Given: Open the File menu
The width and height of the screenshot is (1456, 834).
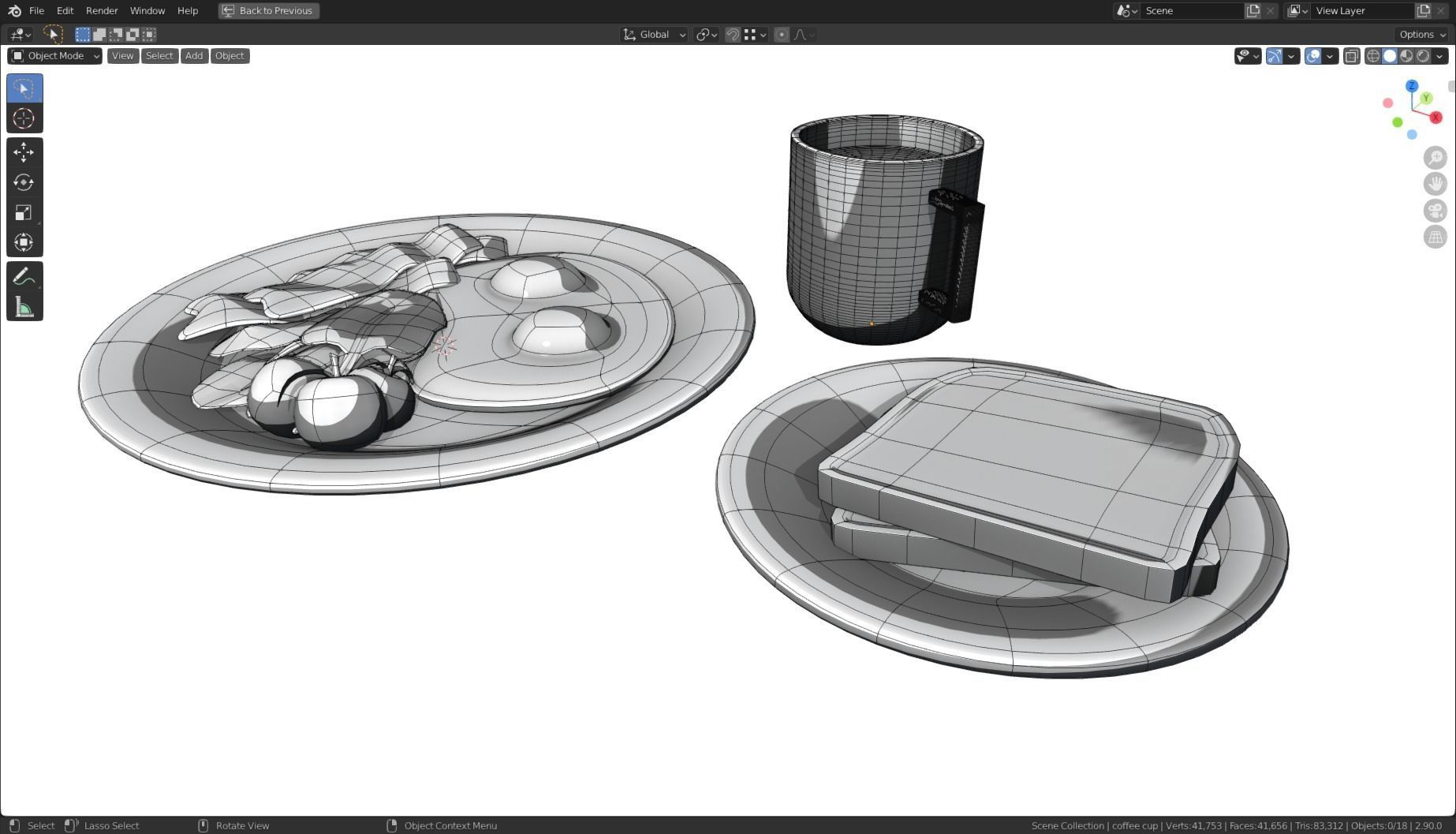Looking at the screenshot, I should (x=36, y=11).
